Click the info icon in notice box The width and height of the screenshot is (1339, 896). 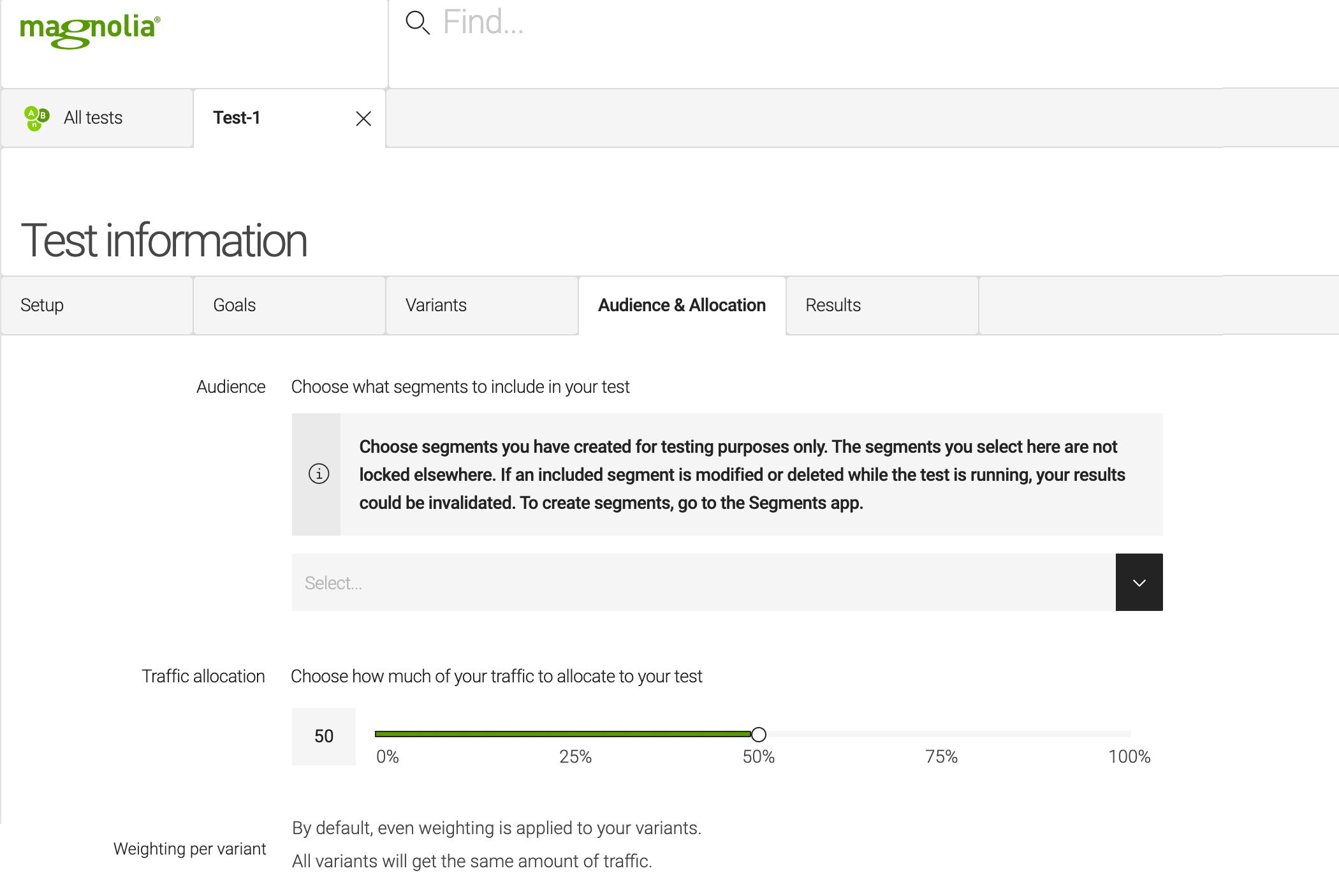319,474
